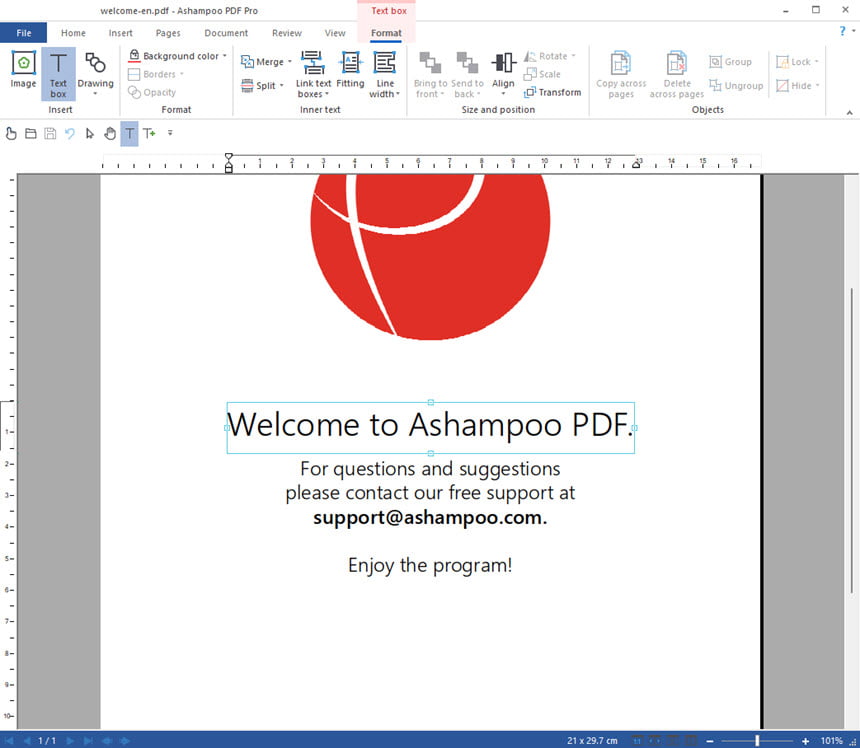Screen dimensions: 860x748
Task: Click the Lock object icon
Action: (782, 61)
